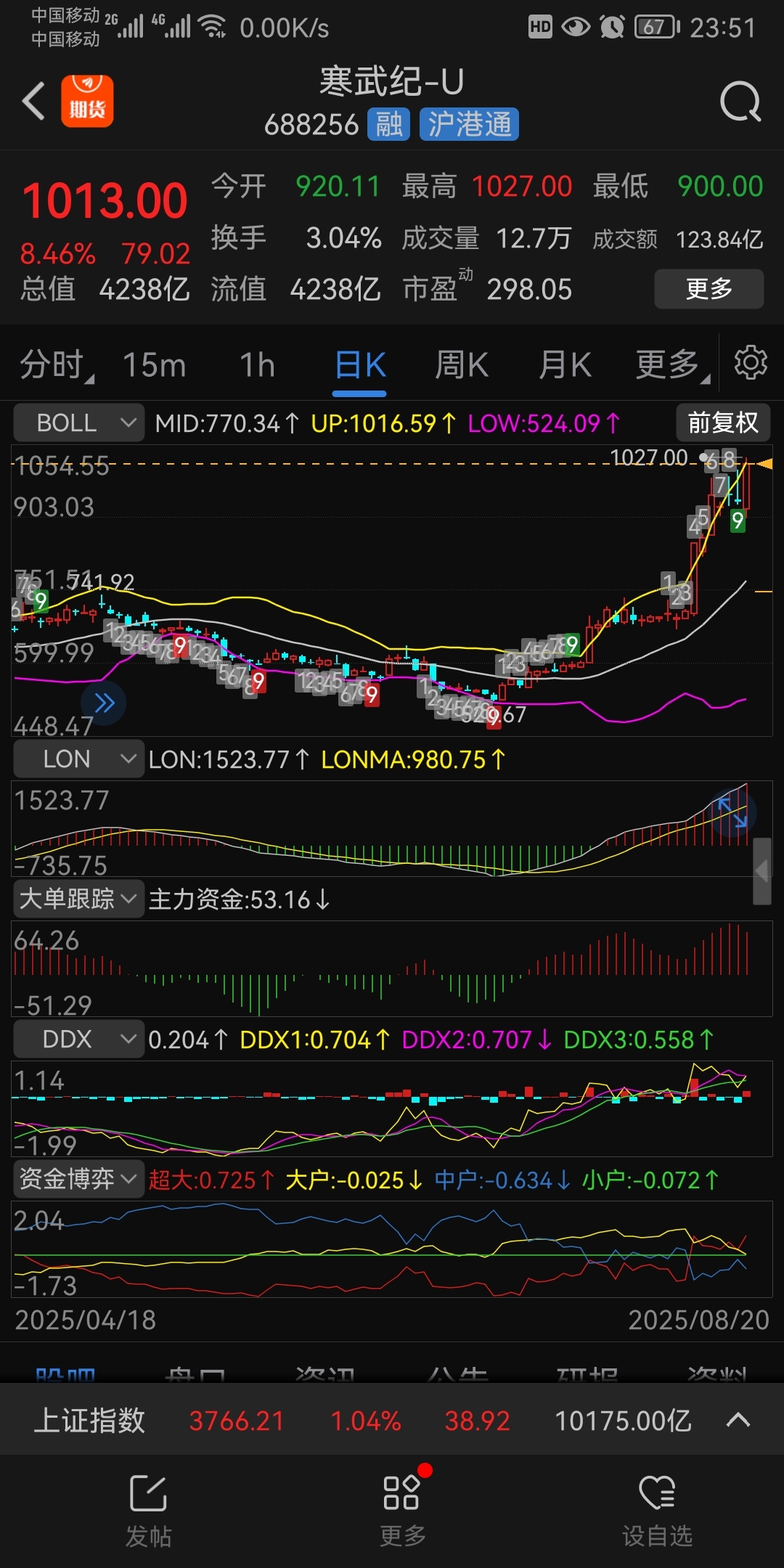This screenshot has height=1568, width=784.
Task: Open the 更多 grid icon at bottom
Action: 402,1509
